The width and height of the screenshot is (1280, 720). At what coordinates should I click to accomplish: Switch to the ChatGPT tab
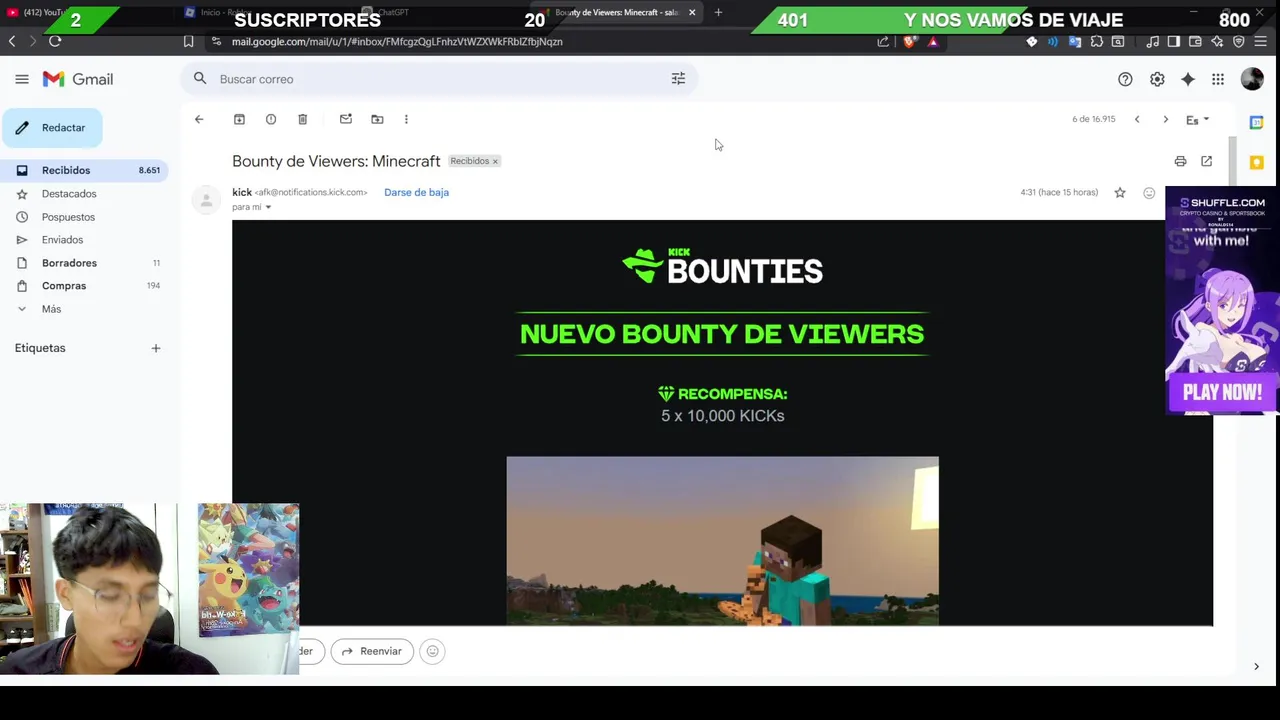(393, 12)
